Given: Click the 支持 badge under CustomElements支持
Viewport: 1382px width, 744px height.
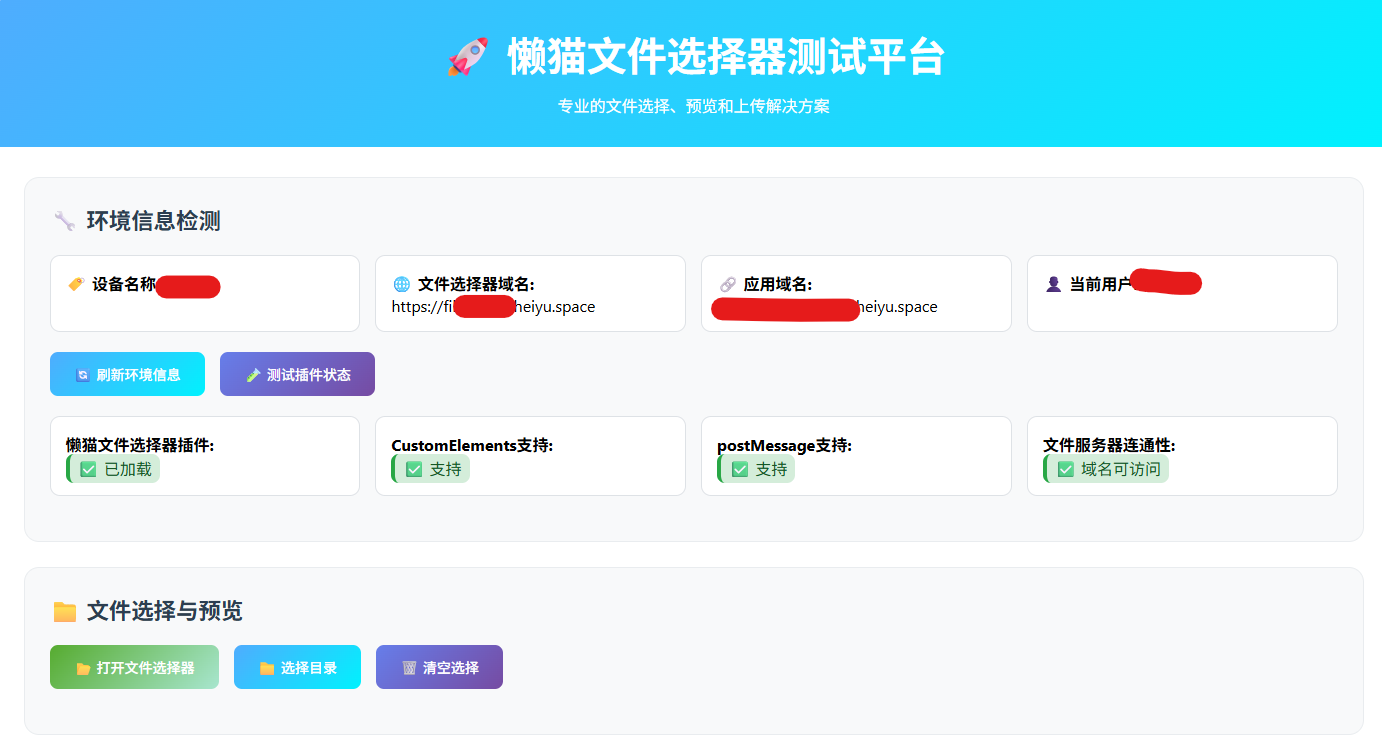Looking at the screenshot, I should (x=430, y=469).
